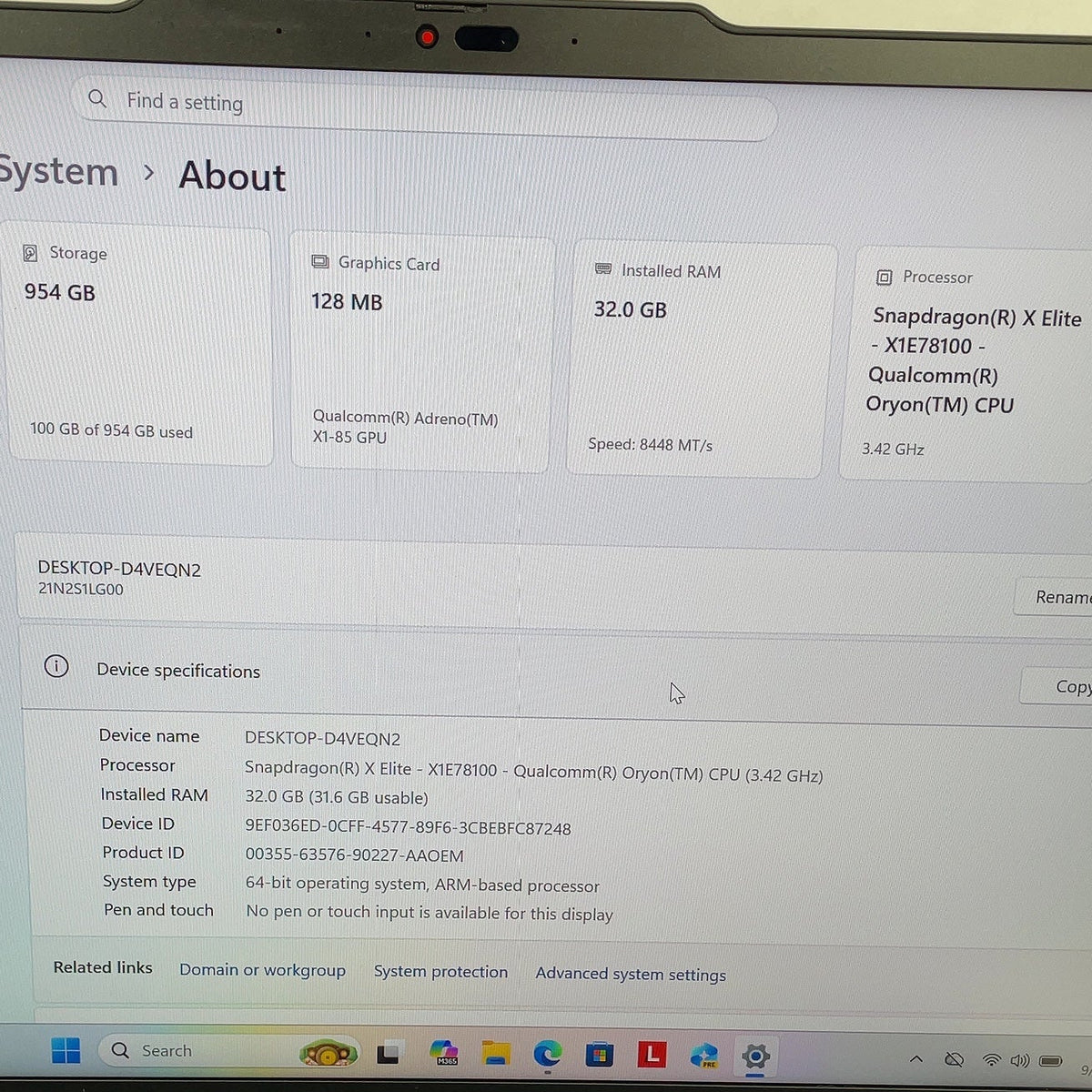Collapse the Device specifications section
This screenshot has width=1092, height=1092.
[555, 672]
